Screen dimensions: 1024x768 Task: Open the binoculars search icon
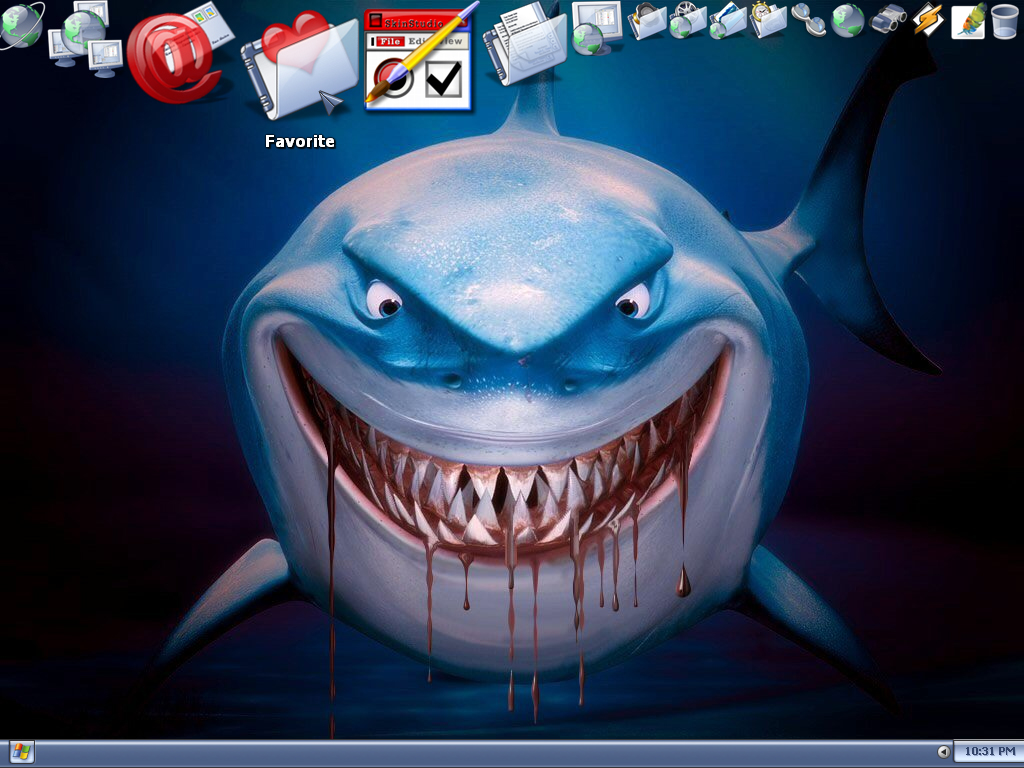[x=888, y=18]
